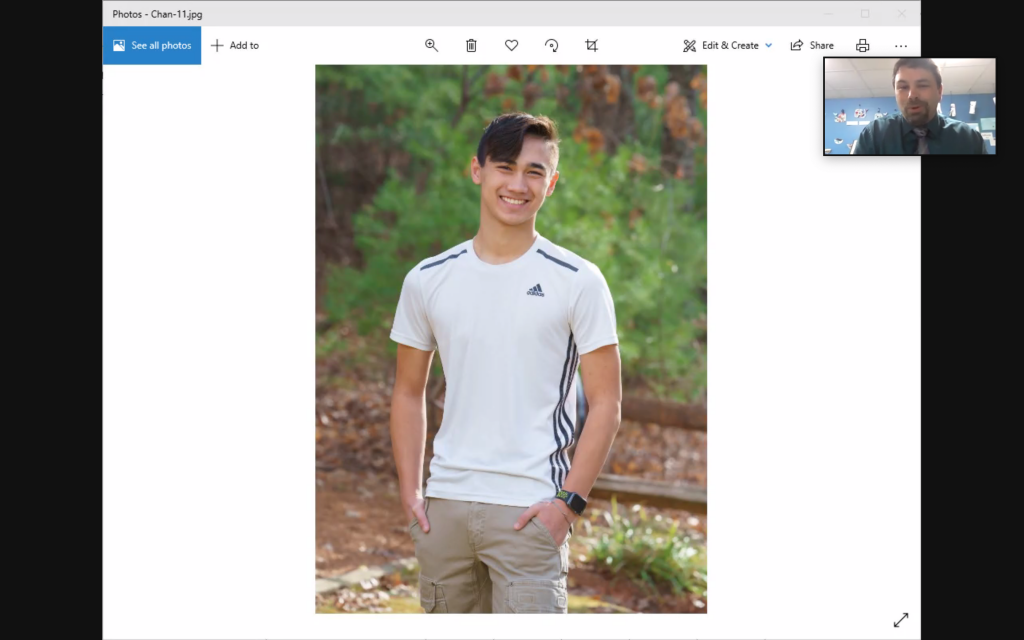Delete the photo with the trash icon
This screenshot has height=640, width=1024.
pos(471,45)
